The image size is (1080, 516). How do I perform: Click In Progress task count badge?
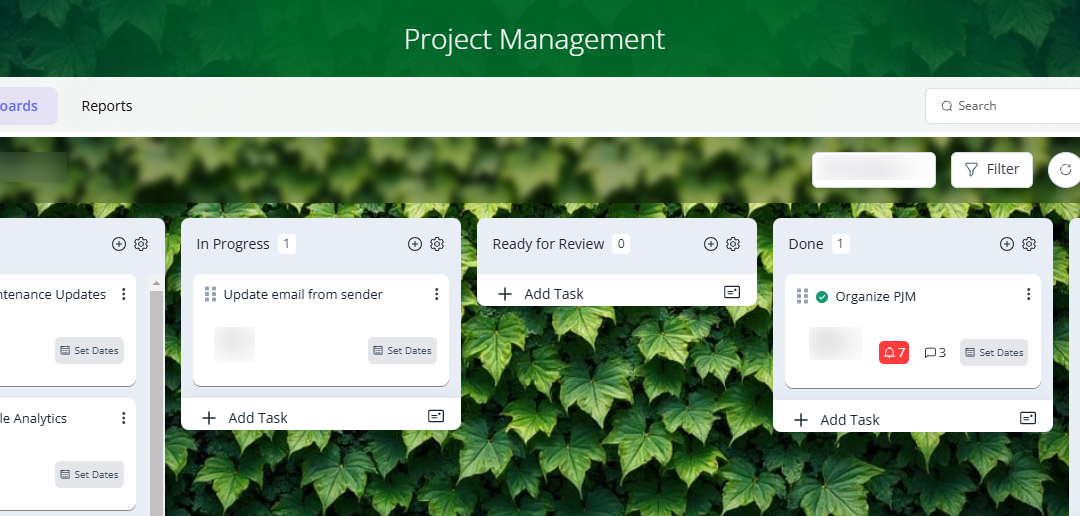pos(287,244)
